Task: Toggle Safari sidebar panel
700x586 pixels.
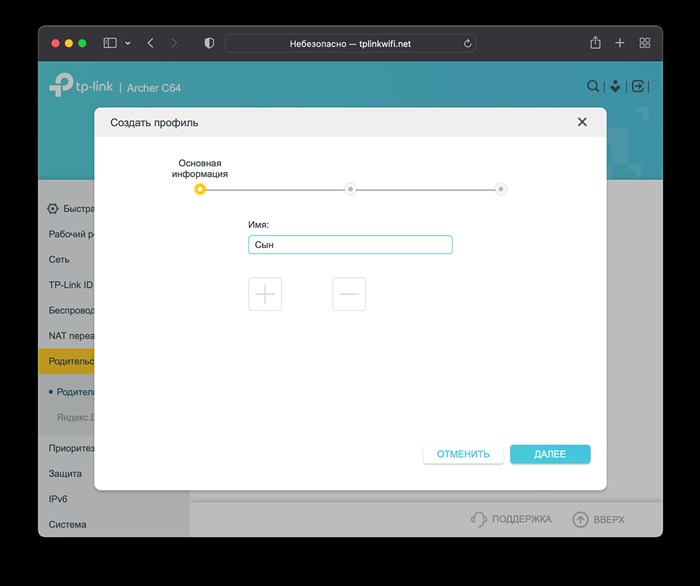Action: [x=110, y=43]
